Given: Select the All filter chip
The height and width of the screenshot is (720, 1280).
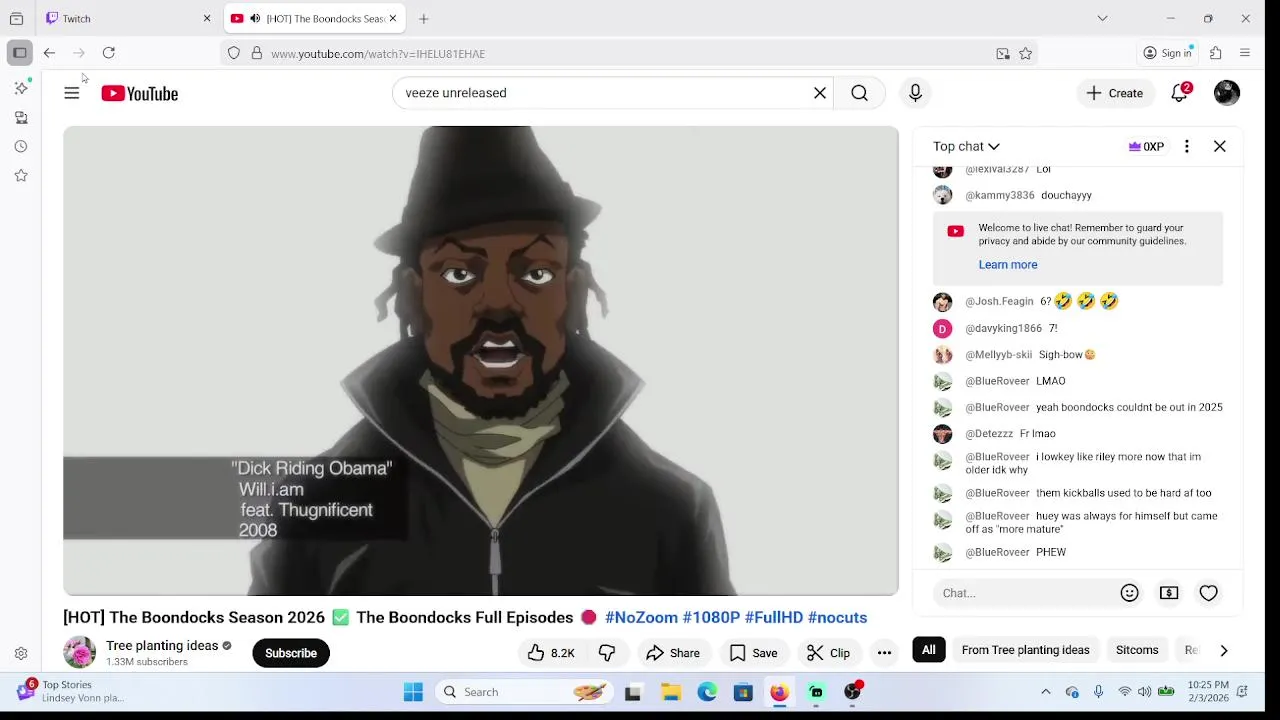Looking at the screenshot, I should (929, 650).
